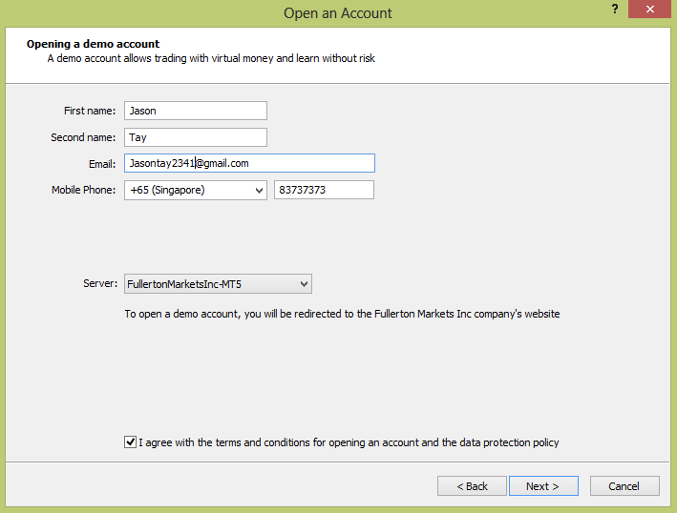Image resolution: width=678 pixels, height=514 pixels.
Task: Click the 'I agree with the terms' label text
Action: coord(349,442)
